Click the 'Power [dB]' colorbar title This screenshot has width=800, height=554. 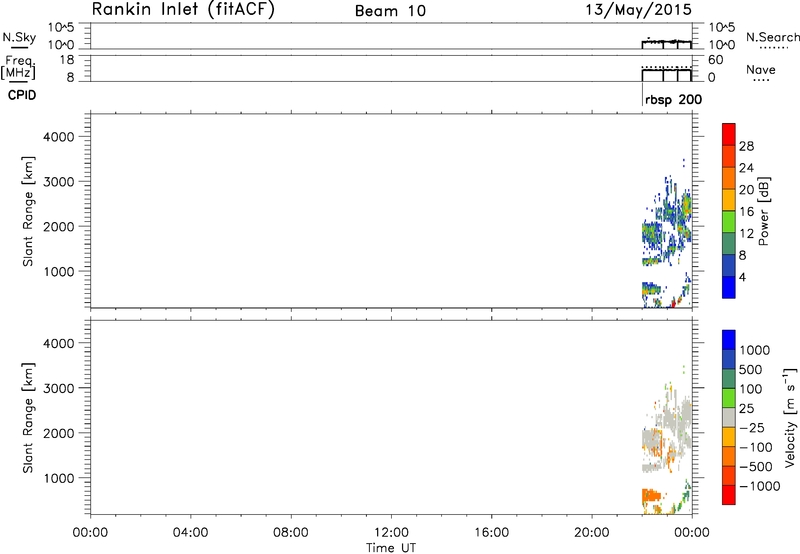pyautogui.click(x=763, y=211)
